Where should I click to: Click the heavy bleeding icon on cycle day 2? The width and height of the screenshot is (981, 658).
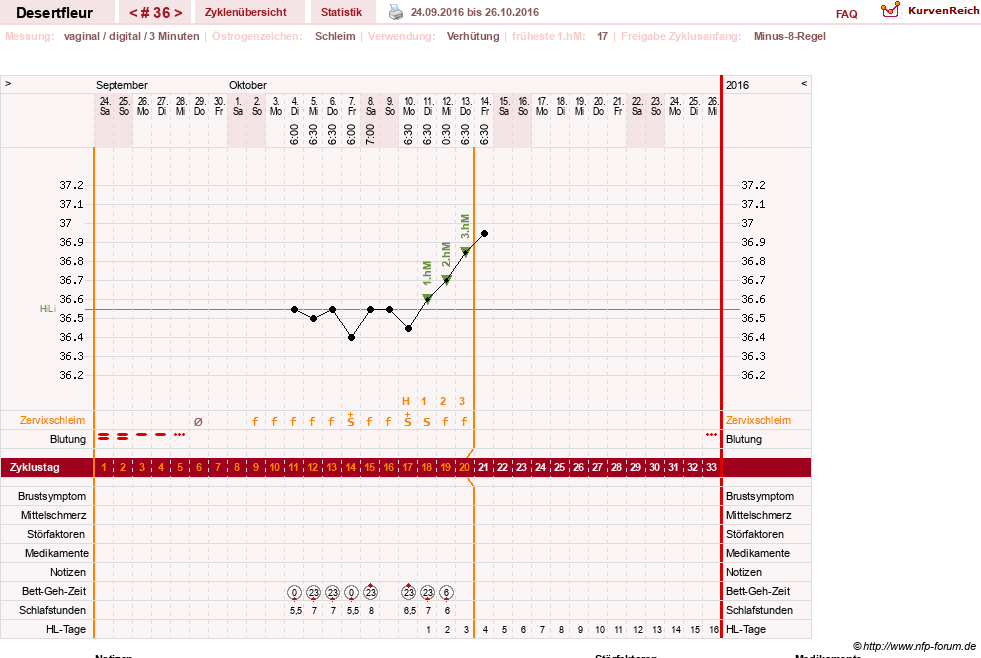[123, 437]
